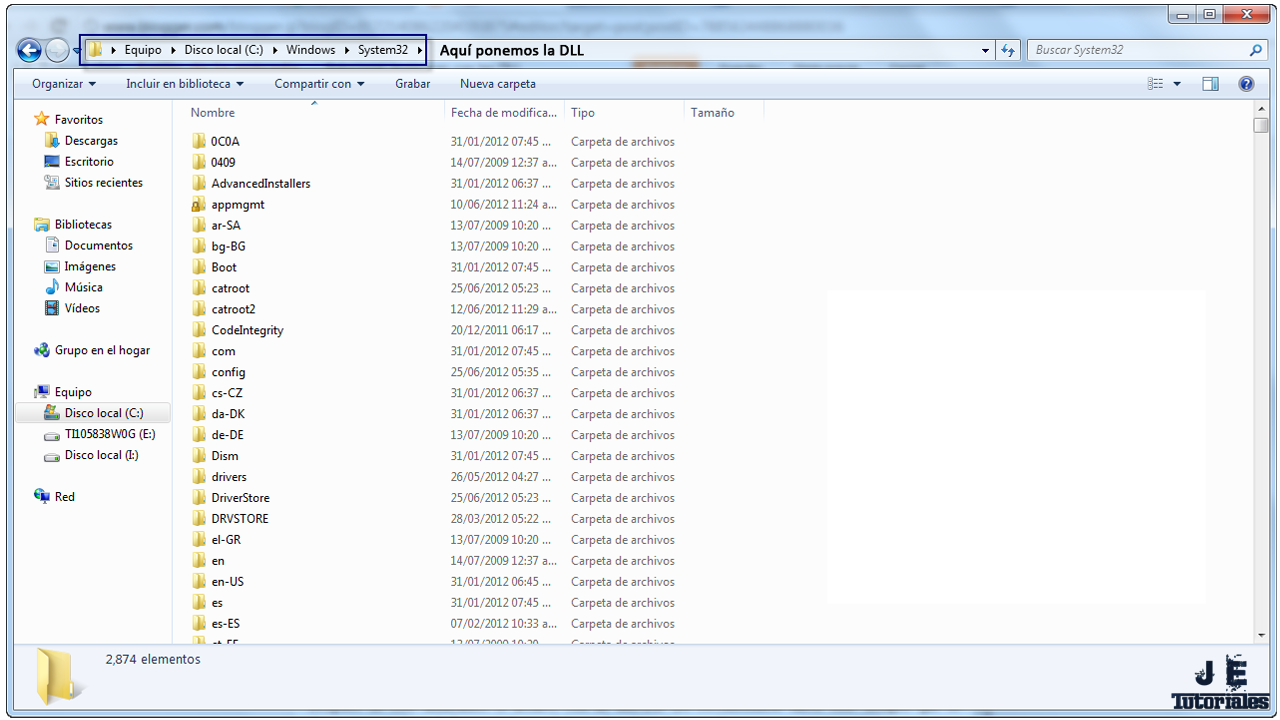Viewport: 1280px width, 720px height.
Task: Open Compartir con menu
Action: 320,84
